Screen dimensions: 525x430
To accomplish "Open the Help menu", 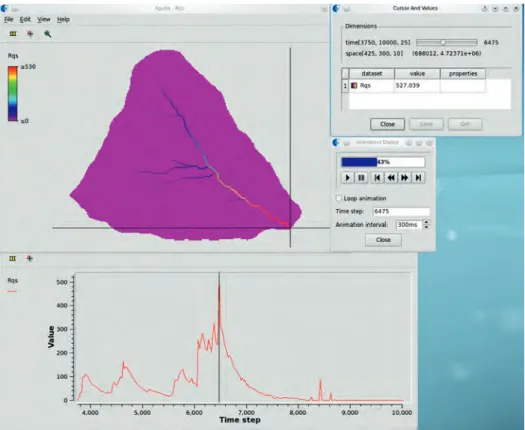I will [63, 19].
